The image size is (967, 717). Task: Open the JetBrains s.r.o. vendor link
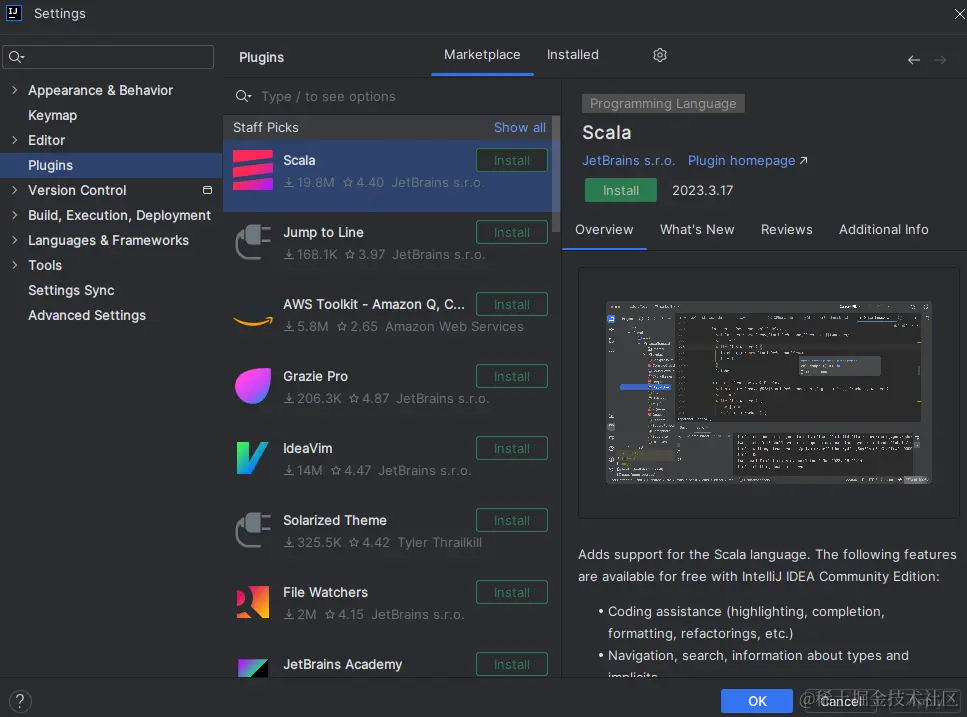[x=628, y=160]
